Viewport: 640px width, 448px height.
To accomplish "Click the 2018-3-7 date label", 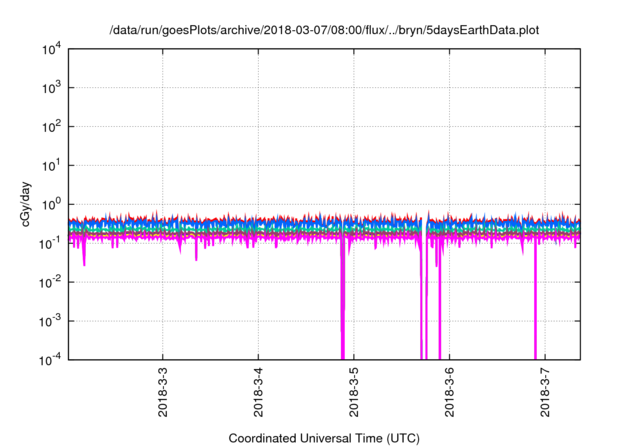I will click(x=545, y=392).
